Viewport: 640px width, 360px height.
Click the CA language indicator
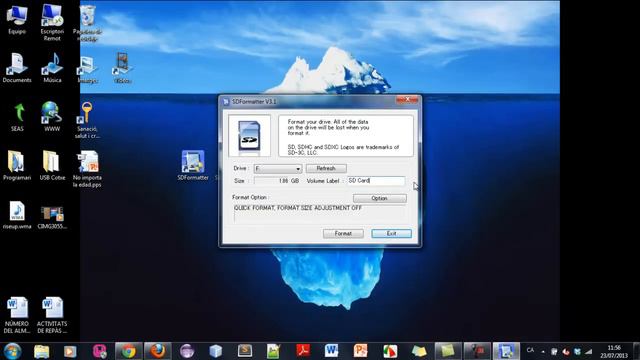[530, 350]
